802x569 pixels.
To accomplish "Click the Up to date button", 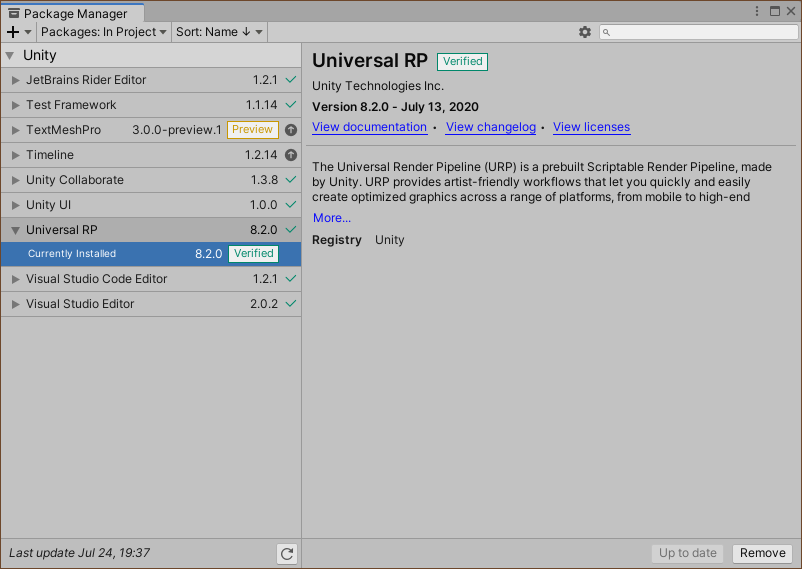I will (687, 553).
